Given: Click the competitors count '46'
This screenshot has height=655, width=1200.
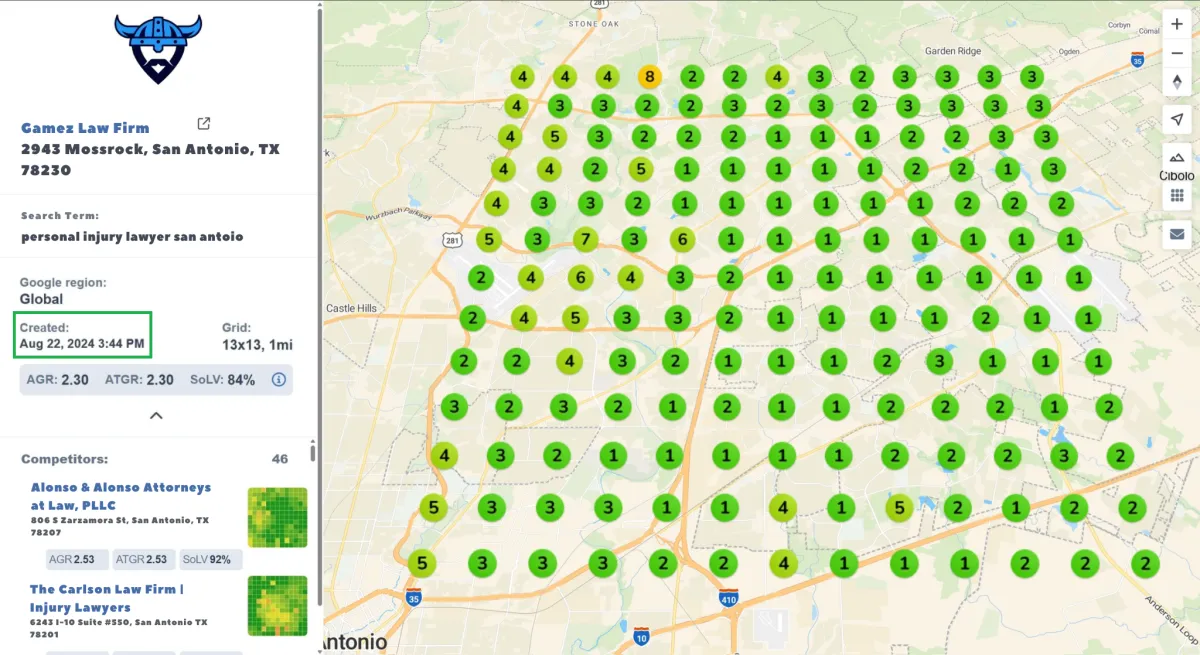Looking at the screenshot, I should tap(280, 459).
